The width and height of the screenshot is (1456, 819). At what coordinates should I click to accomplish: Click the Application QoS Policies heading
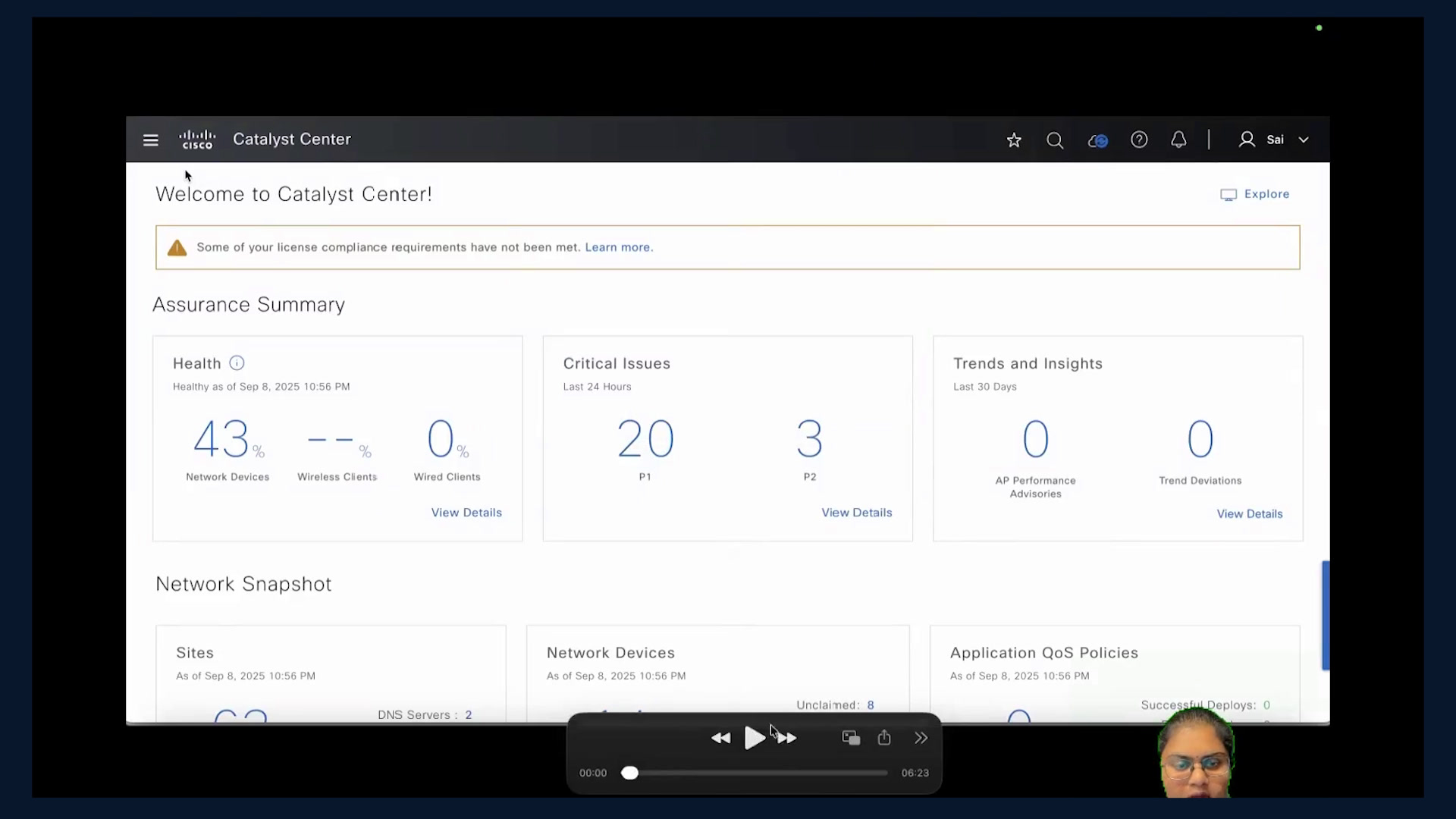click(x=1044, y=653)
